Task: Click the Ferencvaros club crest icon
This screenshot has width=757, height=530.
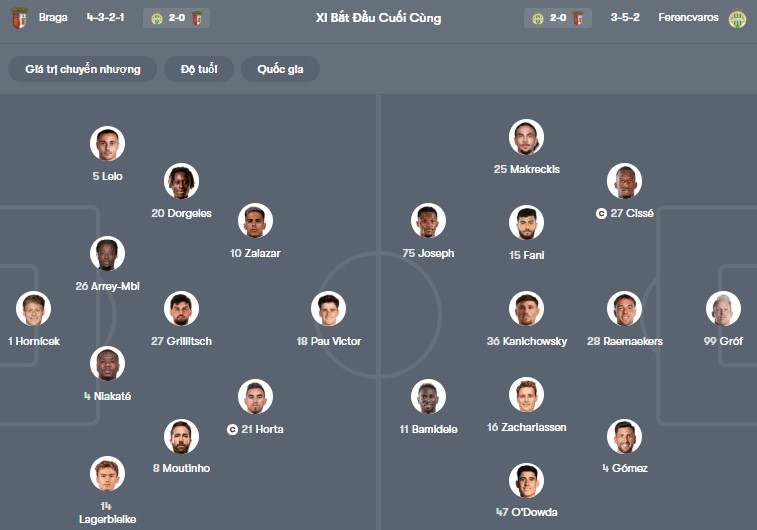Action: (x=737, y=18)
